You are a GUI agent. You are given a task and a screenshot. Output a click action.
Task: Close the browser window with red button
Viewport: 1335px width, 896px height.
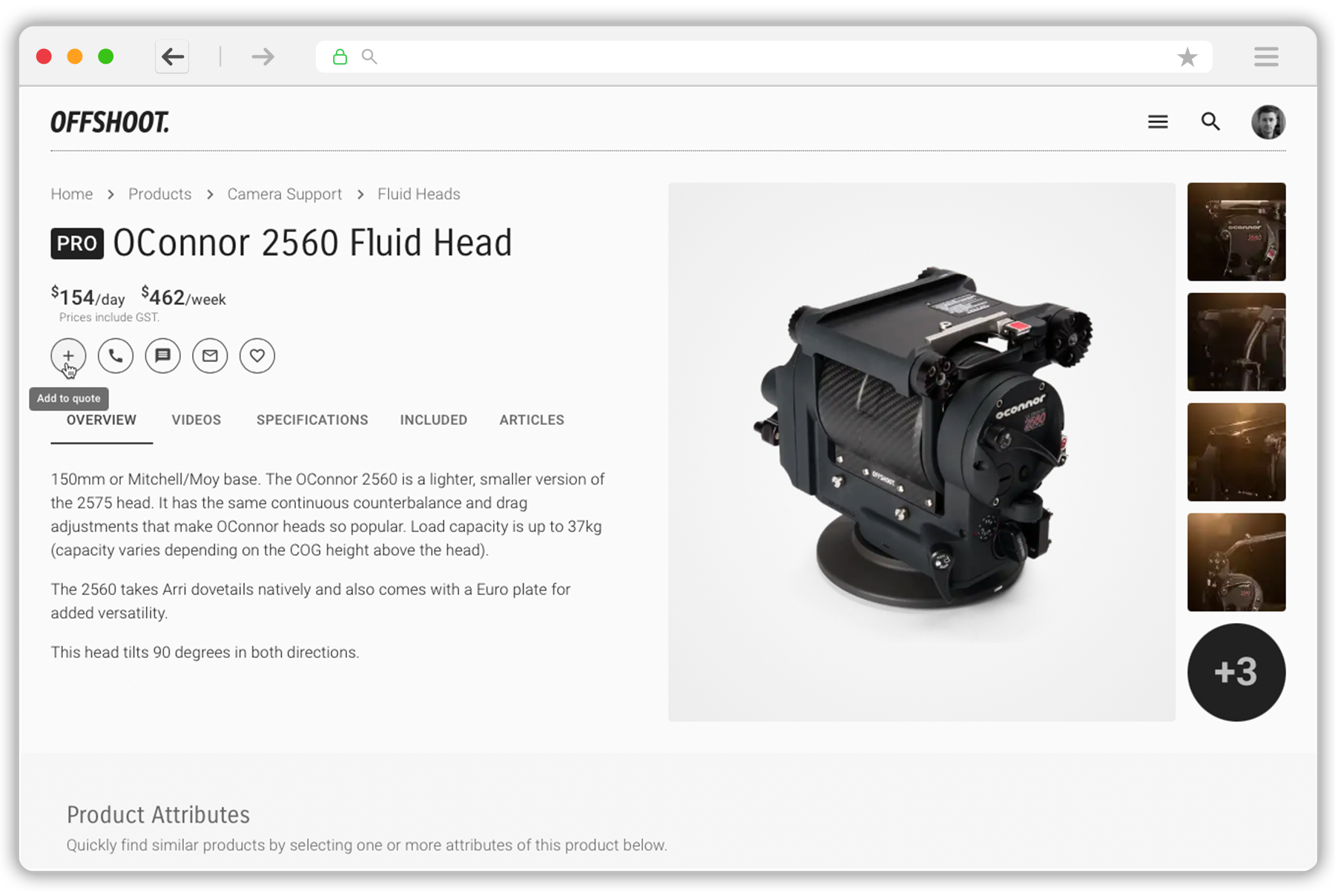click(44, 56)
